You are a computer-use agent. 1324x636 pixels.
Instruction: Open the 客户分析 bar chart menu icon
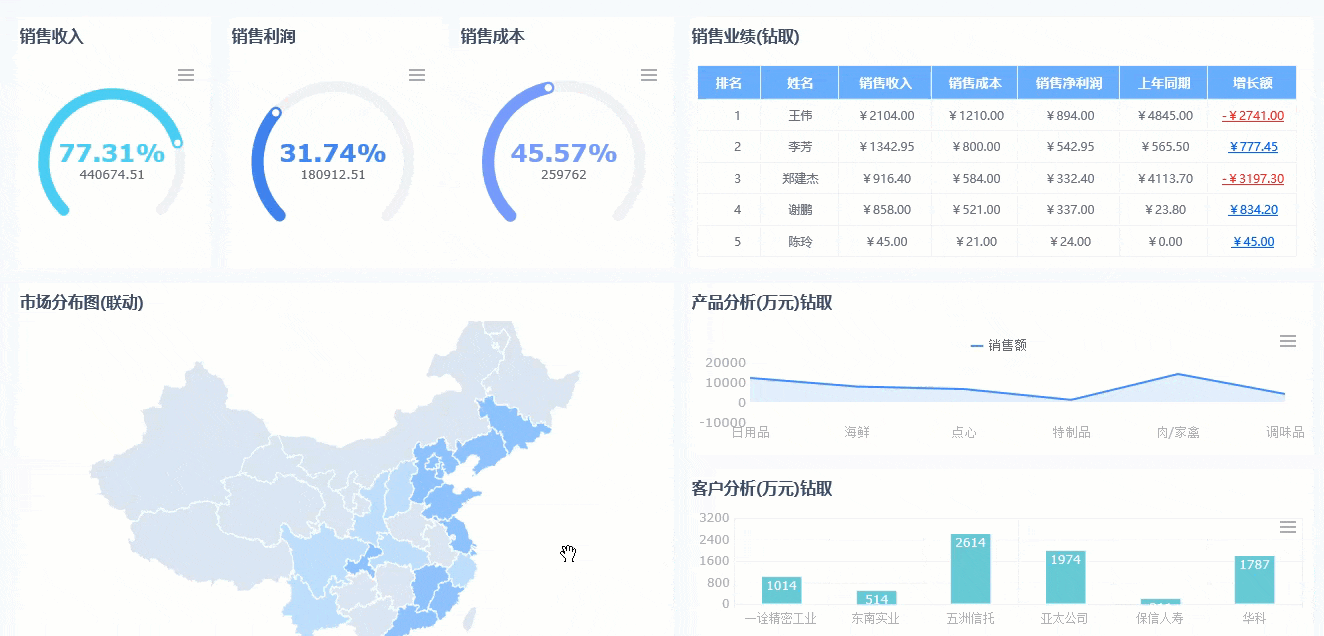1288,527
